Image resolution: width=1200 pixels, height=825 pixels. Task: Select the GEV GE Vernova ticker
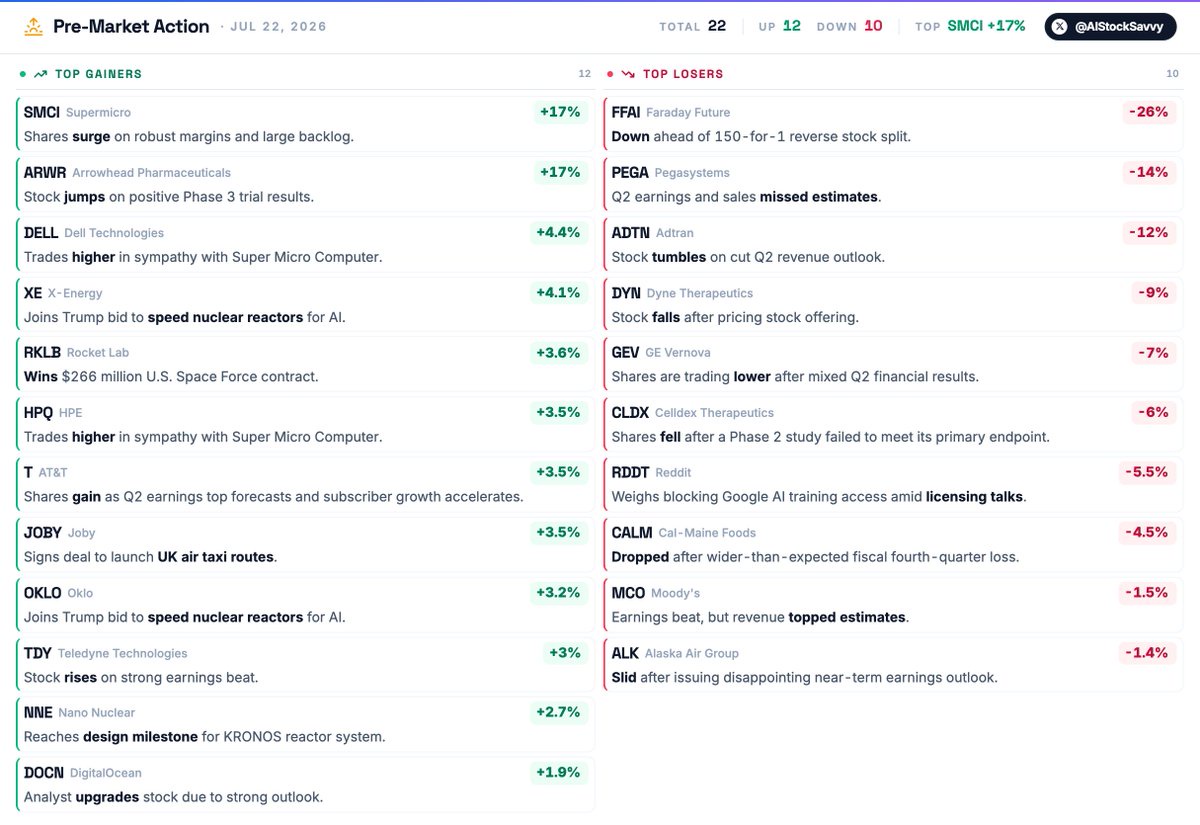(x=626, y=352)
